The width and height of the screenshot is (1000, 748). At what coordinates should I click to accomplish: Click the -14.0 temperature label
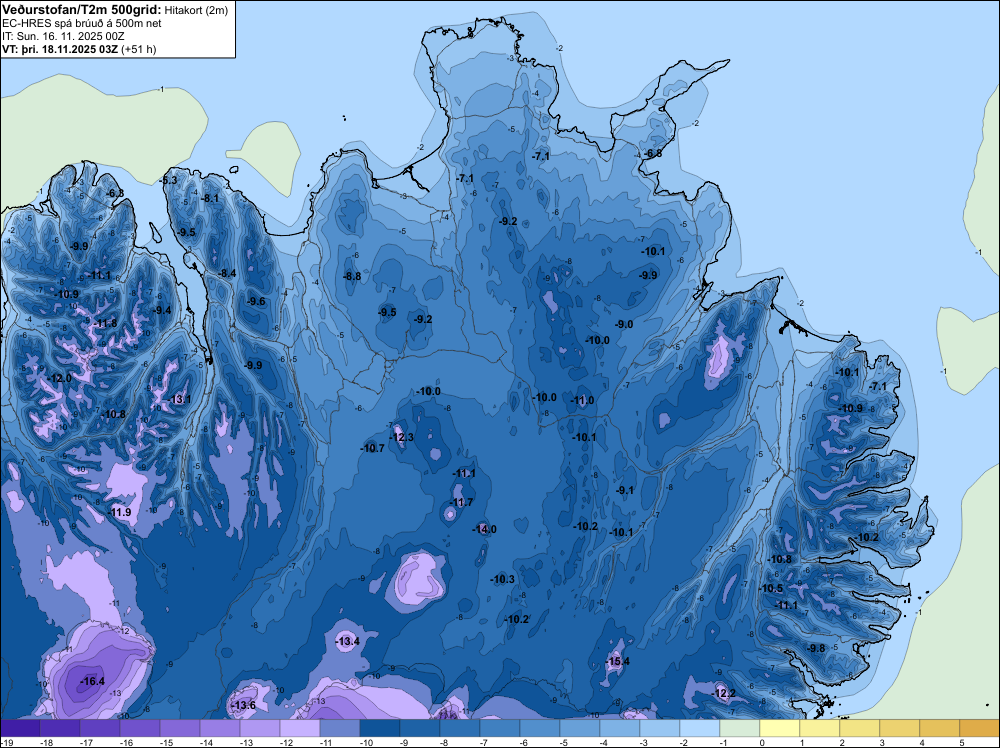(x=484, y=529)
